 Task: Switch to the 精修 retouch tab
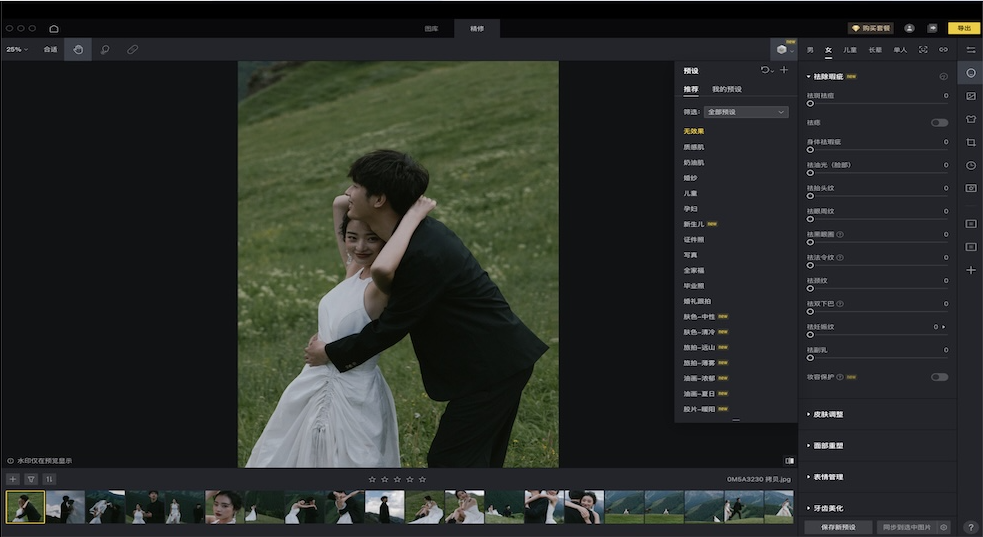coord(477,29)
